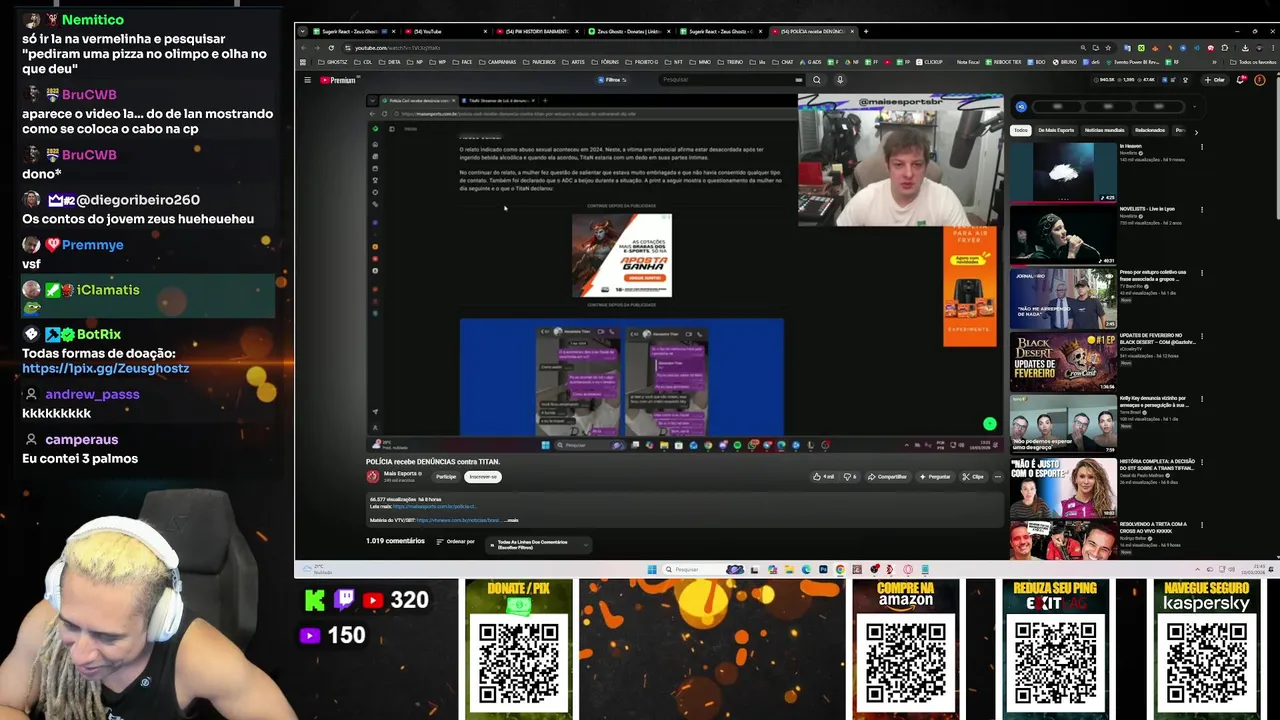This screenshot has height=720, width=1280.
Task: Click the Filtros chip near search
Action: [x=612, y=80]
